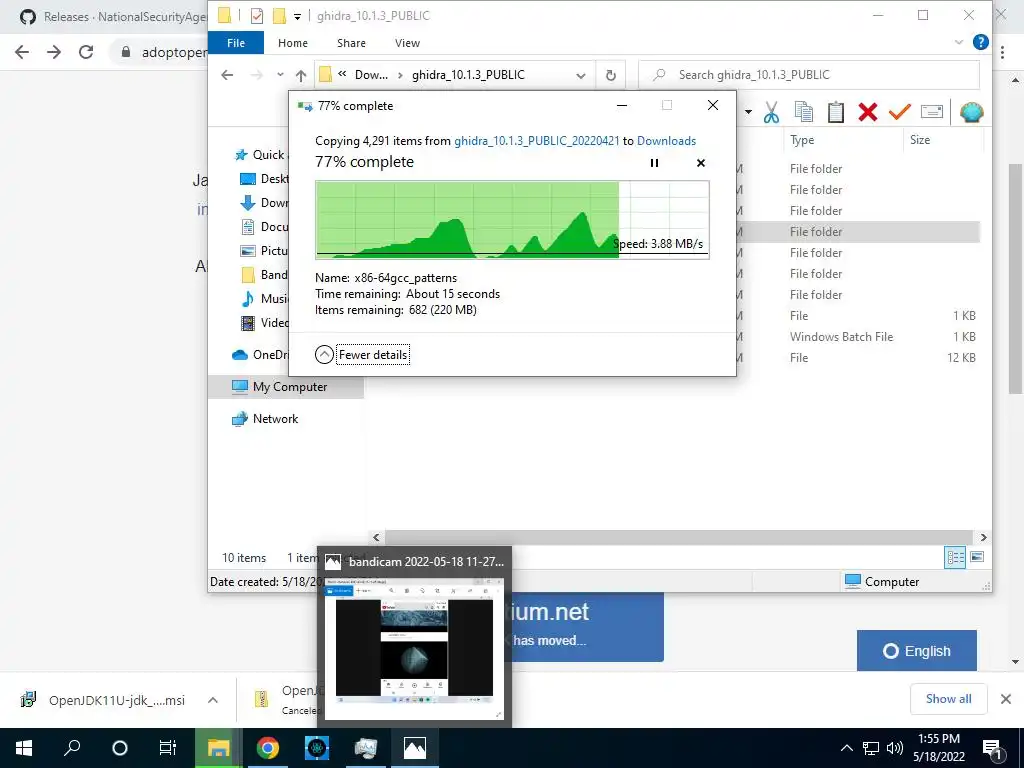Image resolution: width=1024 pixels, height=768 pixels.
Task: Click the copy speed progress graph
Action: point(512,220)
